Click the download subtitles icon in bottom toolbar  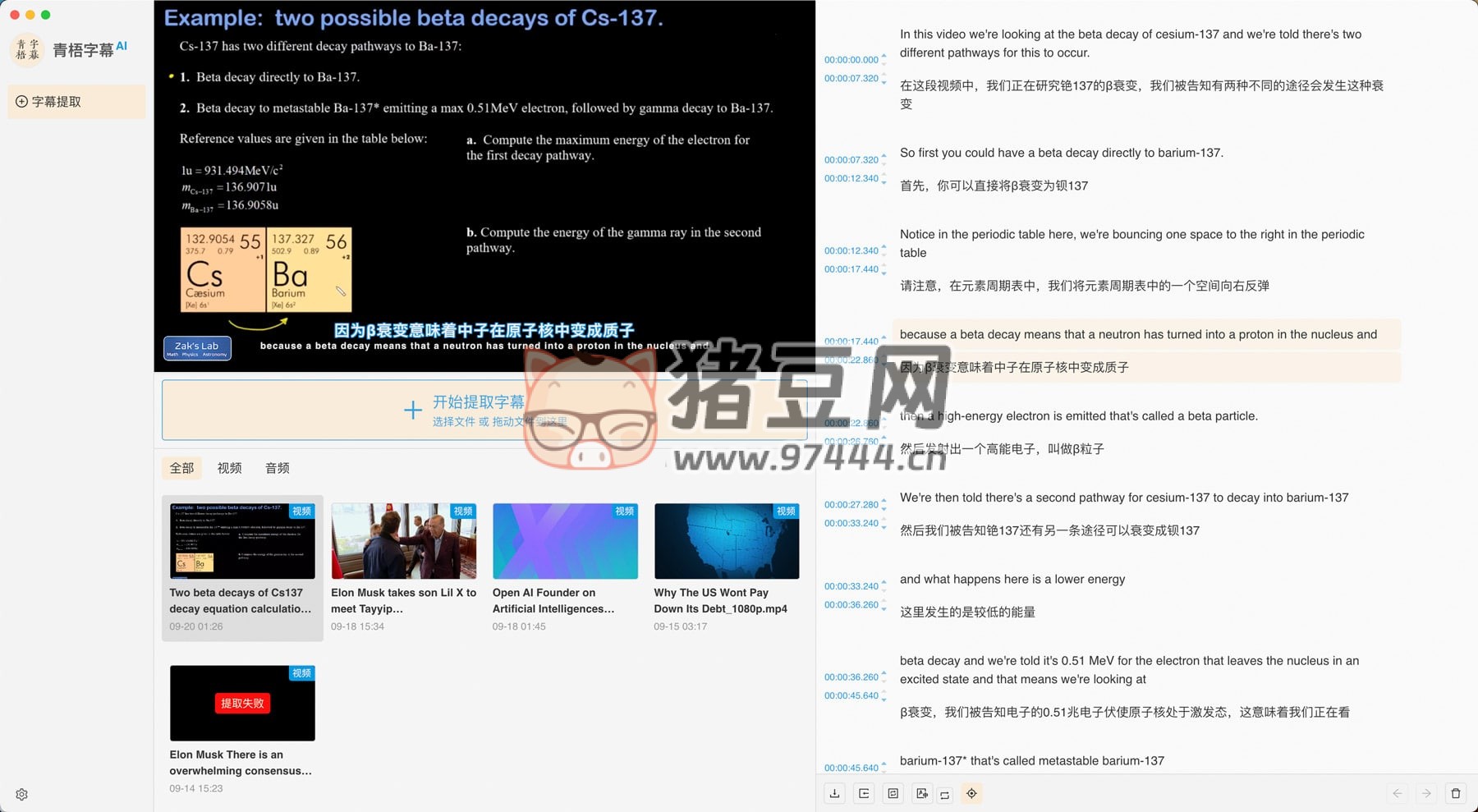(834, 793)
